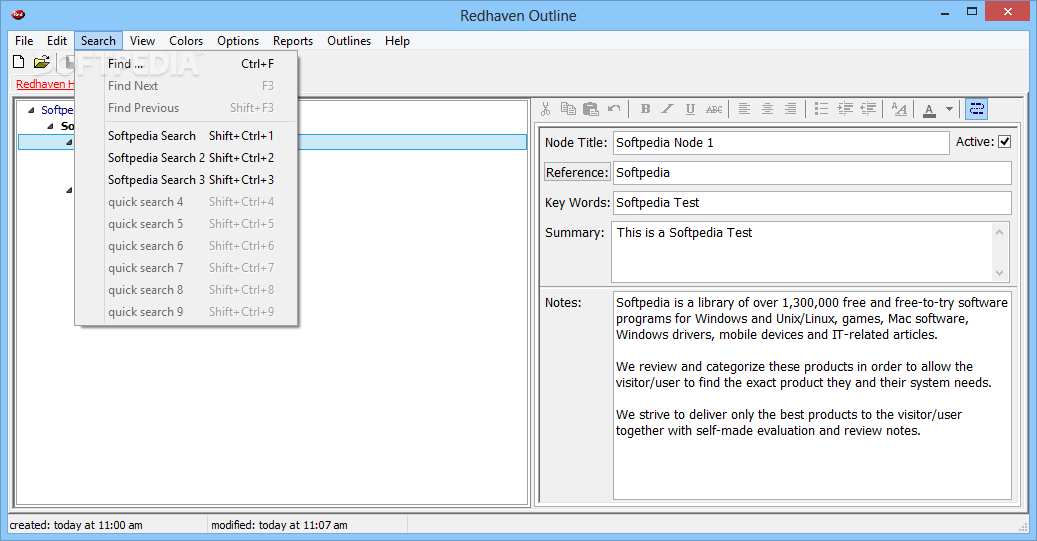Click the Reference field containing Softpedia
This screenshot has height=541, width=1037.
tap(812, 173)
